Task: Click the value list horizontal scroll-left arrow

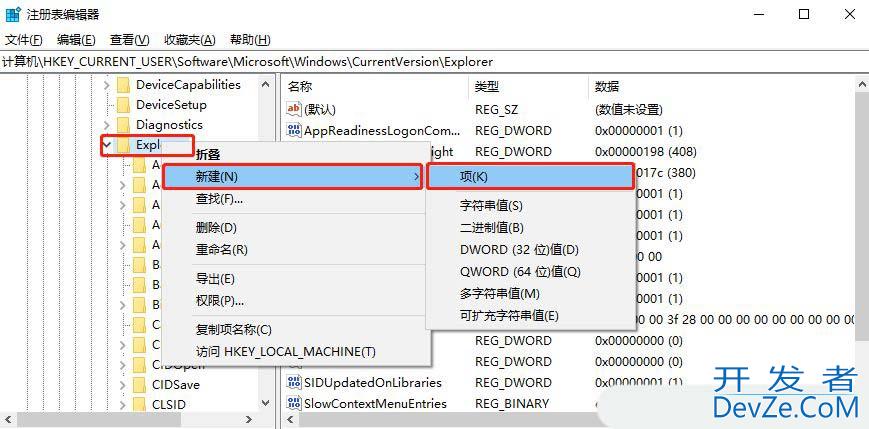Action: pos(290,420)
